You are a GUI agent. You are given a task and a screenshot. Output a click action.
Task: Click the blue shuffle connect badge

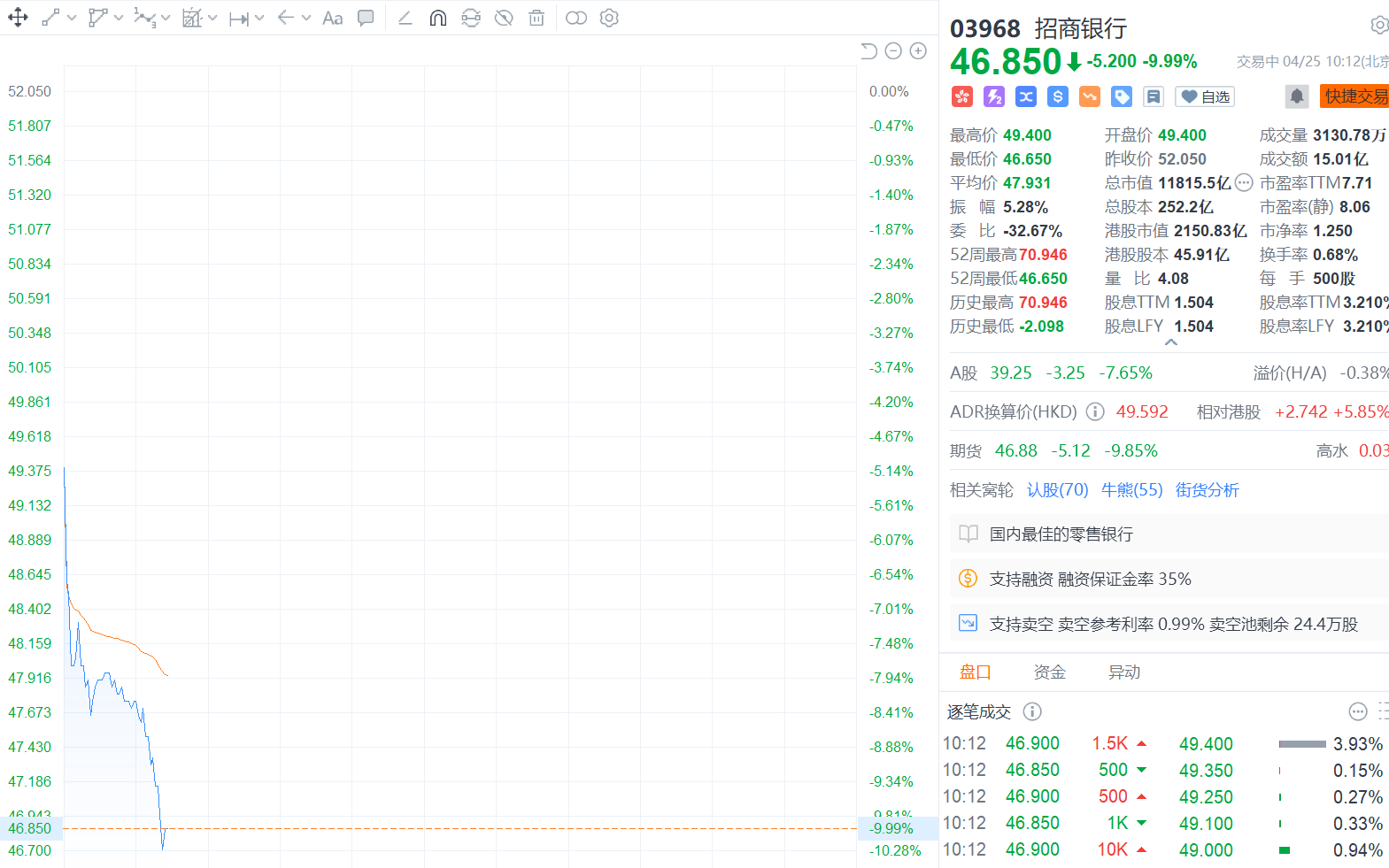click(1026, 96)
